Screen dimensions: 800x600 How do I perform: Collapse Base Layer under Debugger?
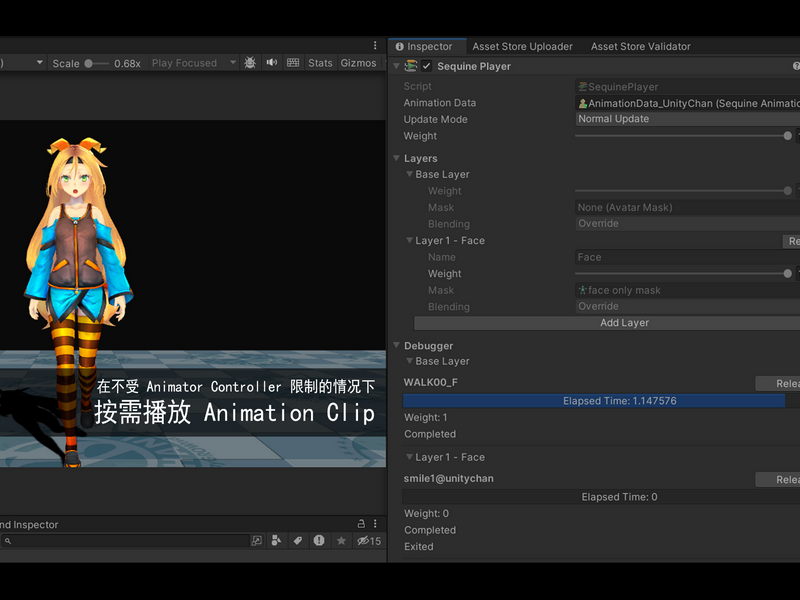click(x=409, y=361)
